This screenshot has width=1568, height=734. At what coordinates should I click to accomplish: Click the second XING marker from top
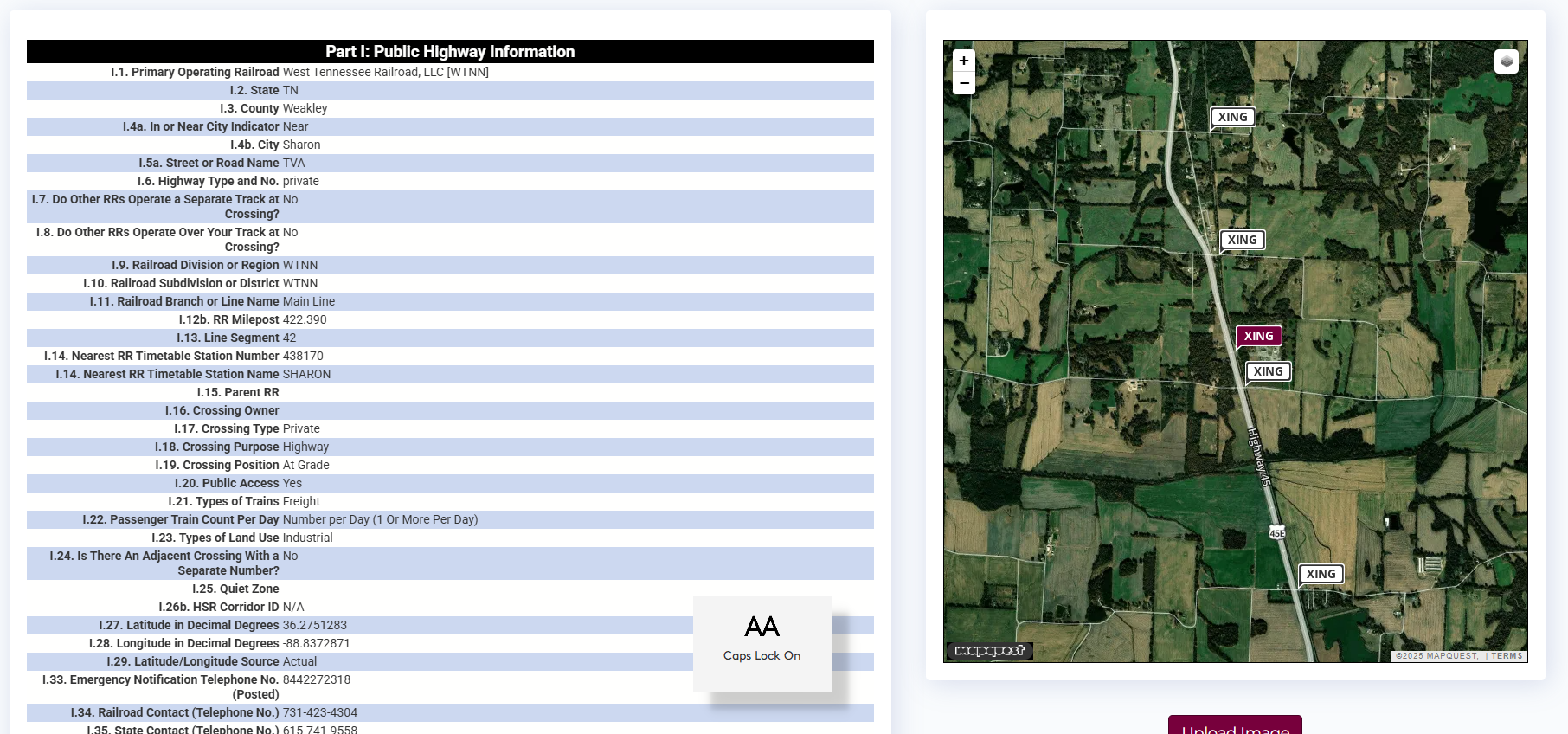1242,240
